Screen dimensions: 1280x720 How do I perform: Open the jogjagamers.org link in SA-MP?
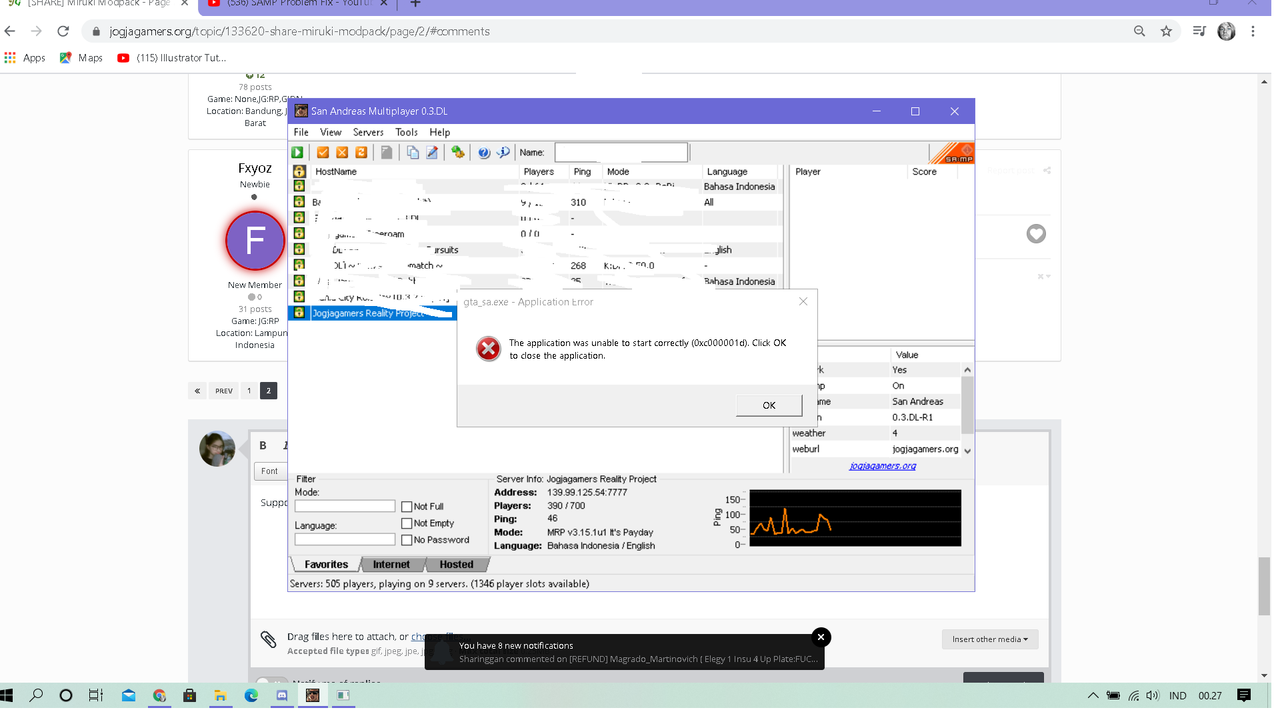pyautogui.click(x=883, y=466)
